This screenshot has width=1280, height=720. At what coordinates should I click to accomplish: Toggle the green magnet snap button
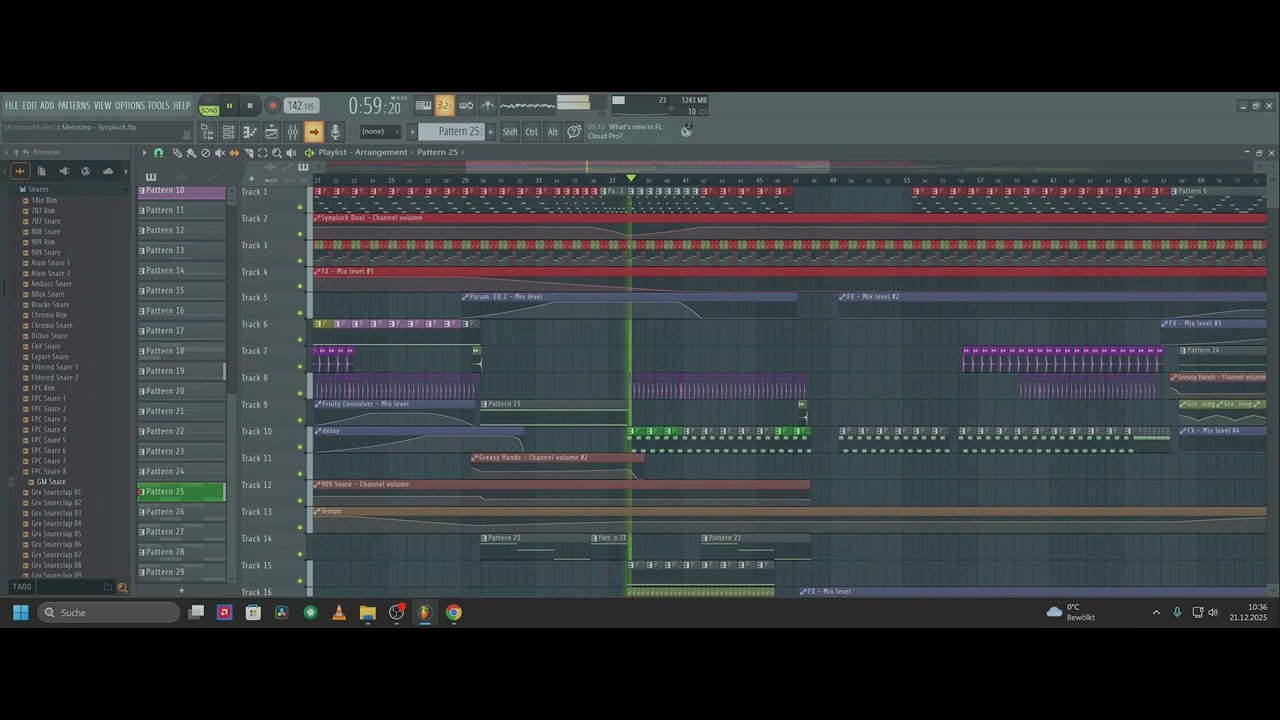pos(158,153)
